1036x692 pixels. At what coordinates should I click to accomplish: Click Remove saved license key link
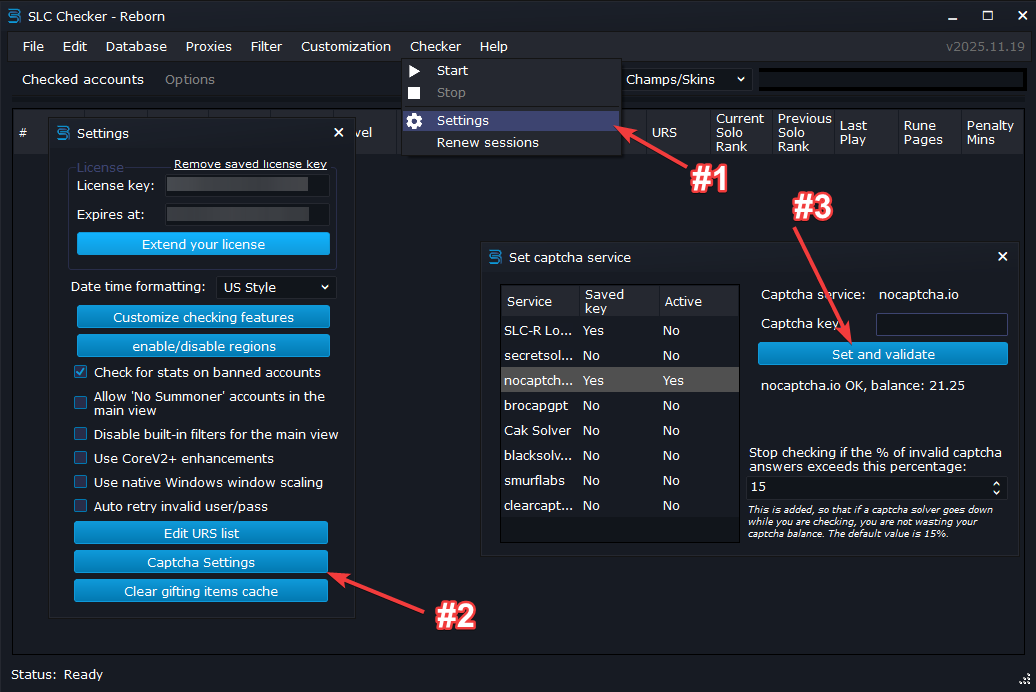(250, 164)
